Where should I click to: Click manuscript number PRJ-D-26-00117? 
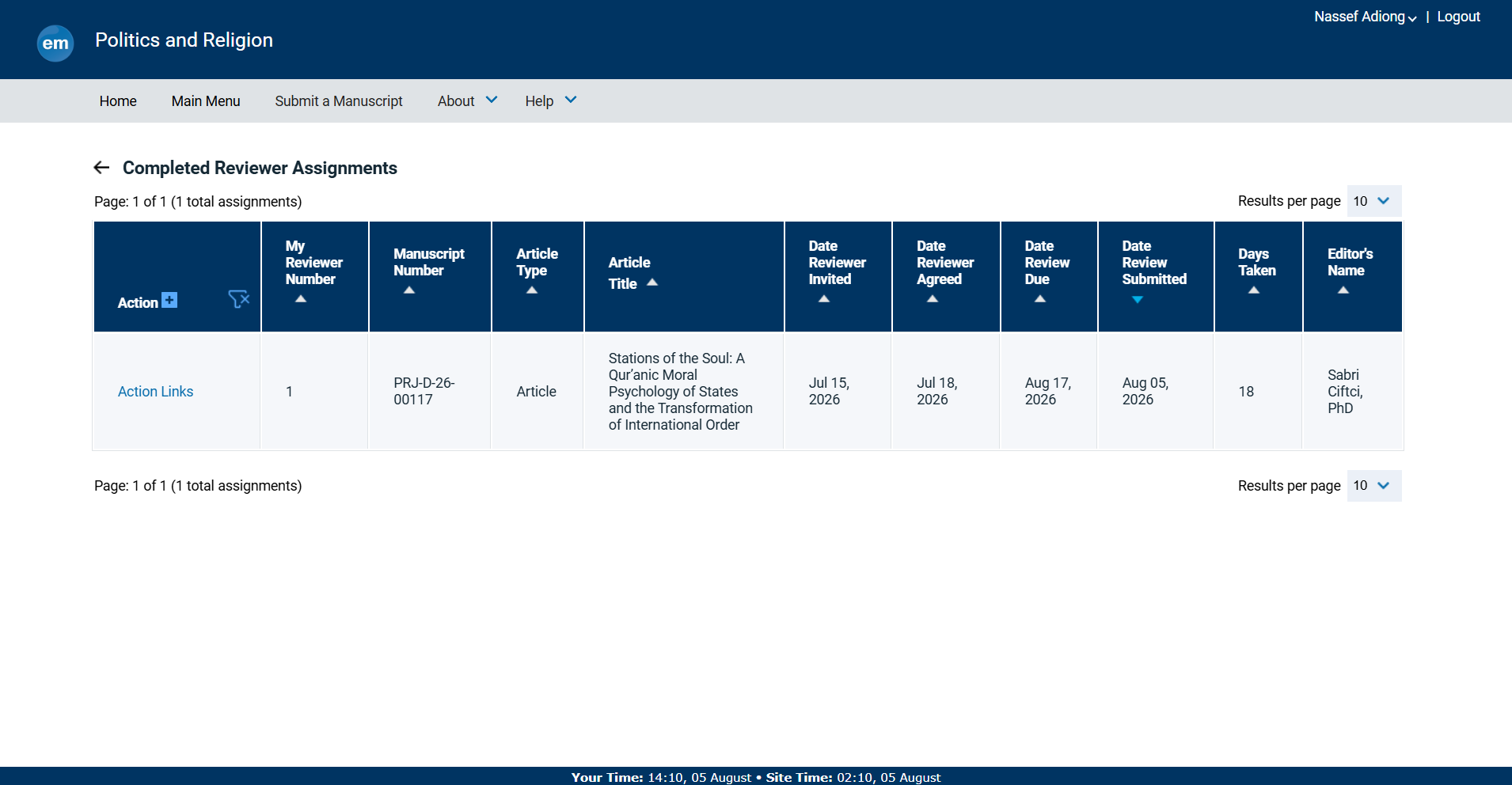(x=424, y=391)
